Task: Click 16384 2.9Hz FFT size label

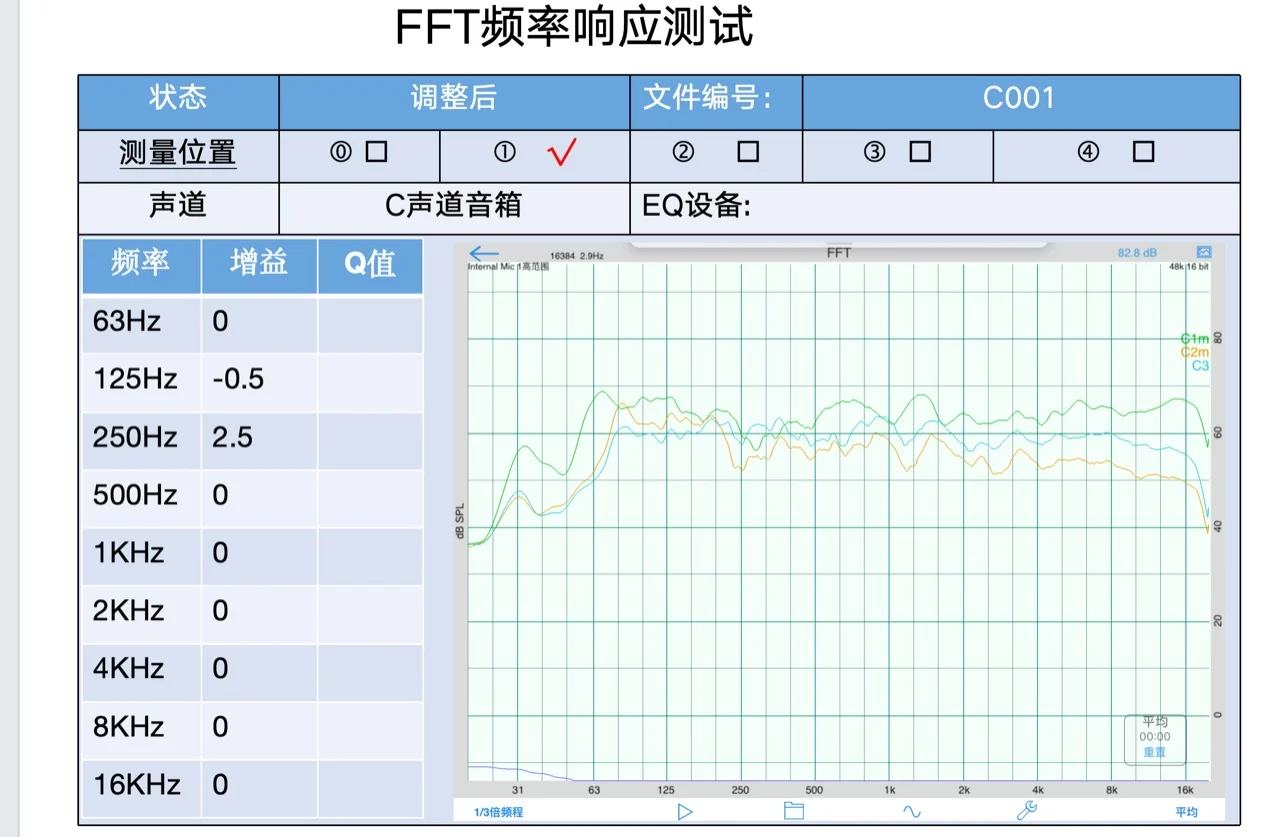Action: 577,256
